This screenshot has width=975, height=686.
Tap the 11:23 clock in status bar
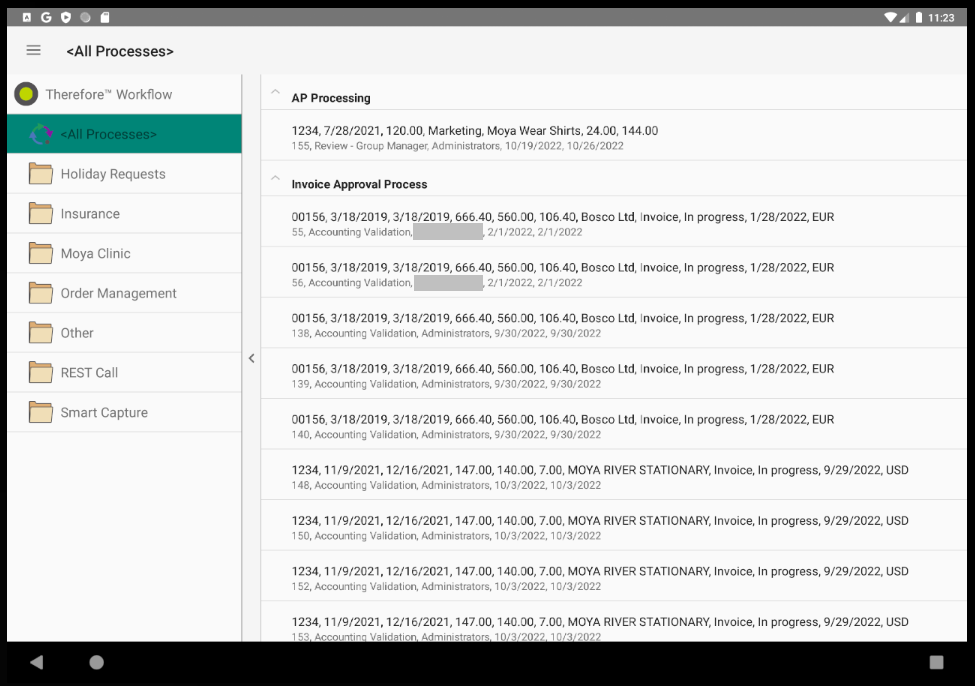[941, 17]
